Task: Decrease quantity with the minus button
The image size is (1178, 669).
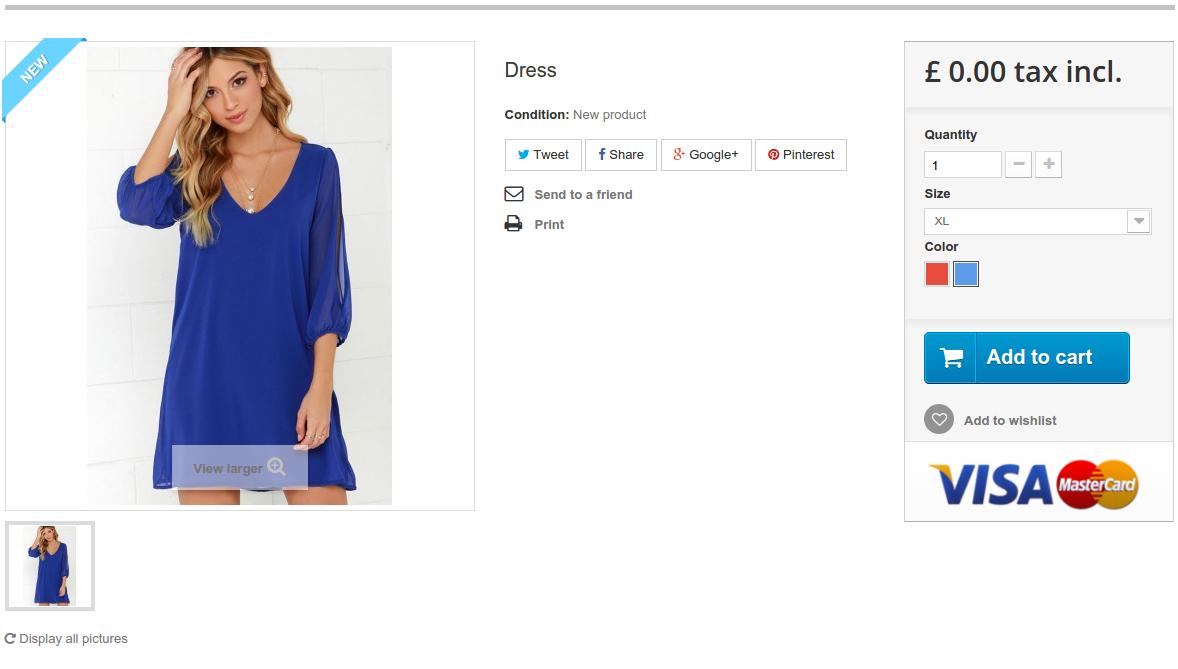Action: (1018, 164)
